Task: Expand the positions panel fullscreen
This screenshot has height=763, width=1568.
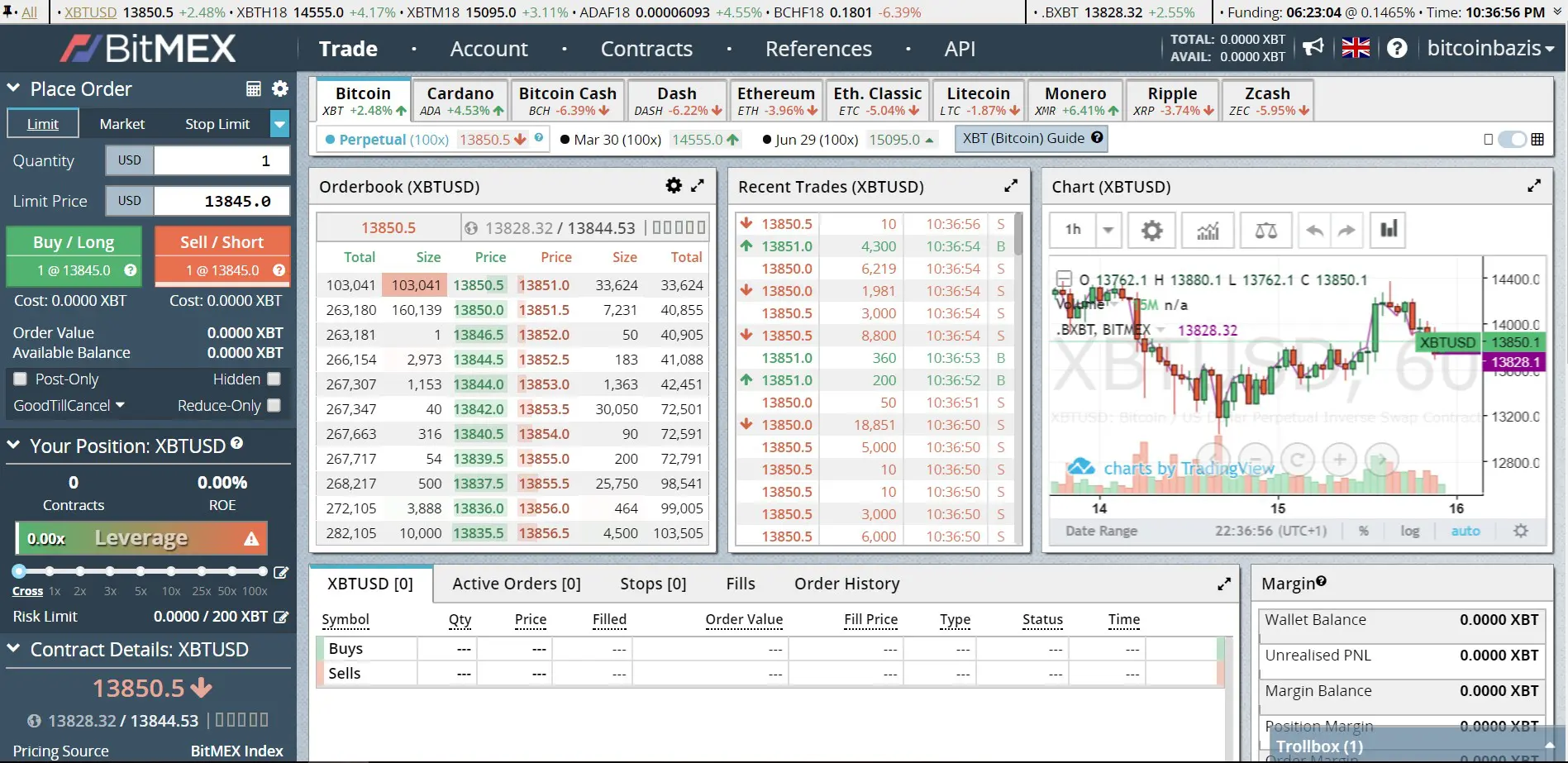Action: (x=1224, y=584)
